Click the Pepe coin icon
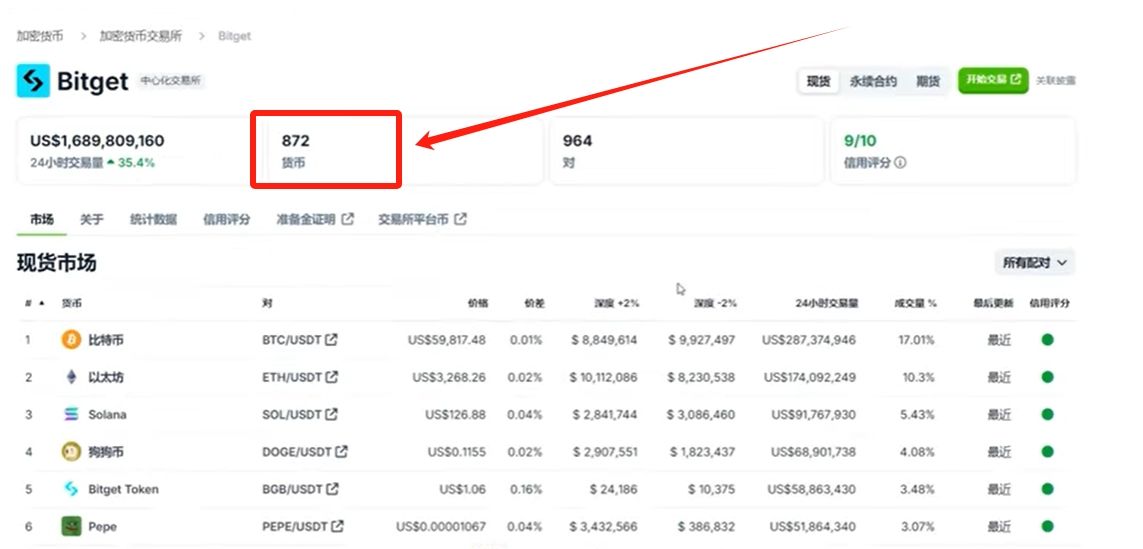 tap(71, 526)
